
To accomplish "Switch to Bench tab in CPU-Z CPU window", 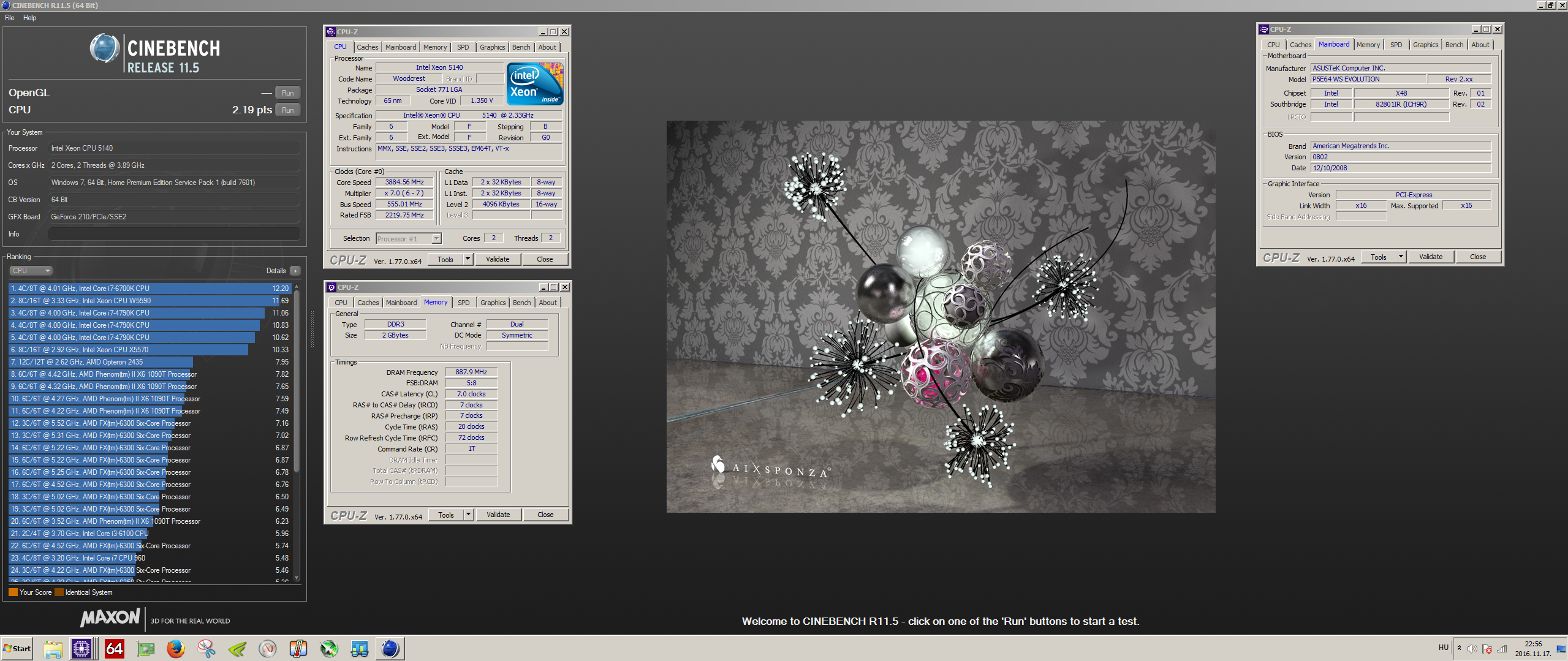I will pyautogui.click(x=521, y=47).
